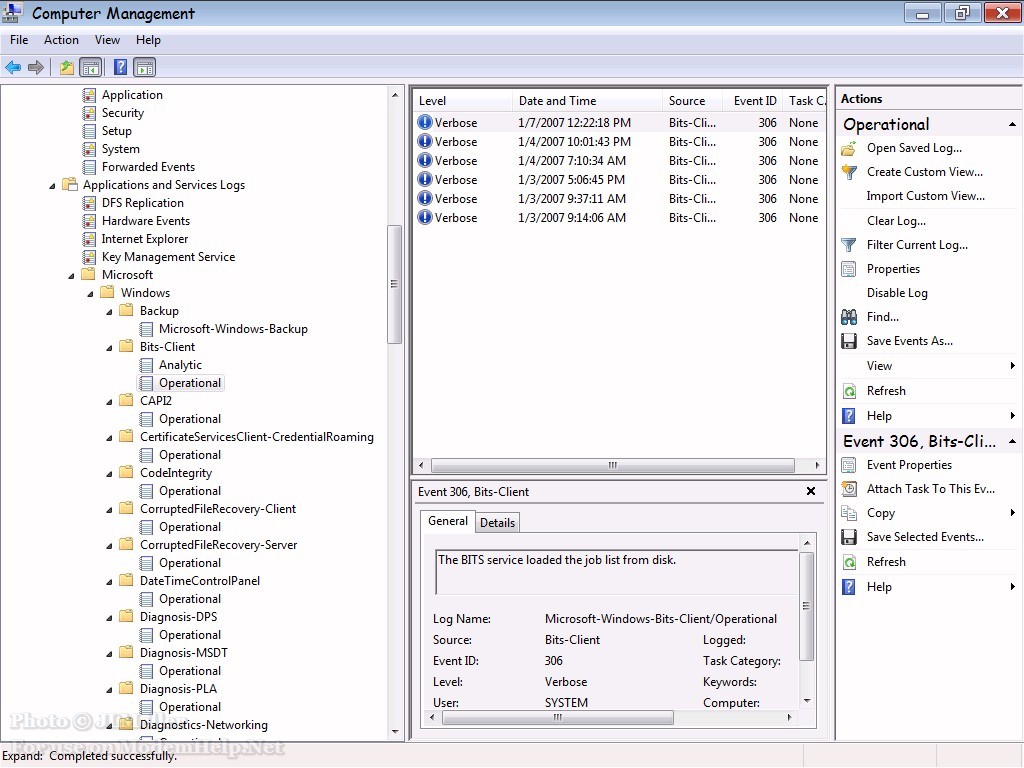Image resolution: width=1024 pixels, height=768 pixels.
Task: Click the Security log icon in tree
Action: 89,113
